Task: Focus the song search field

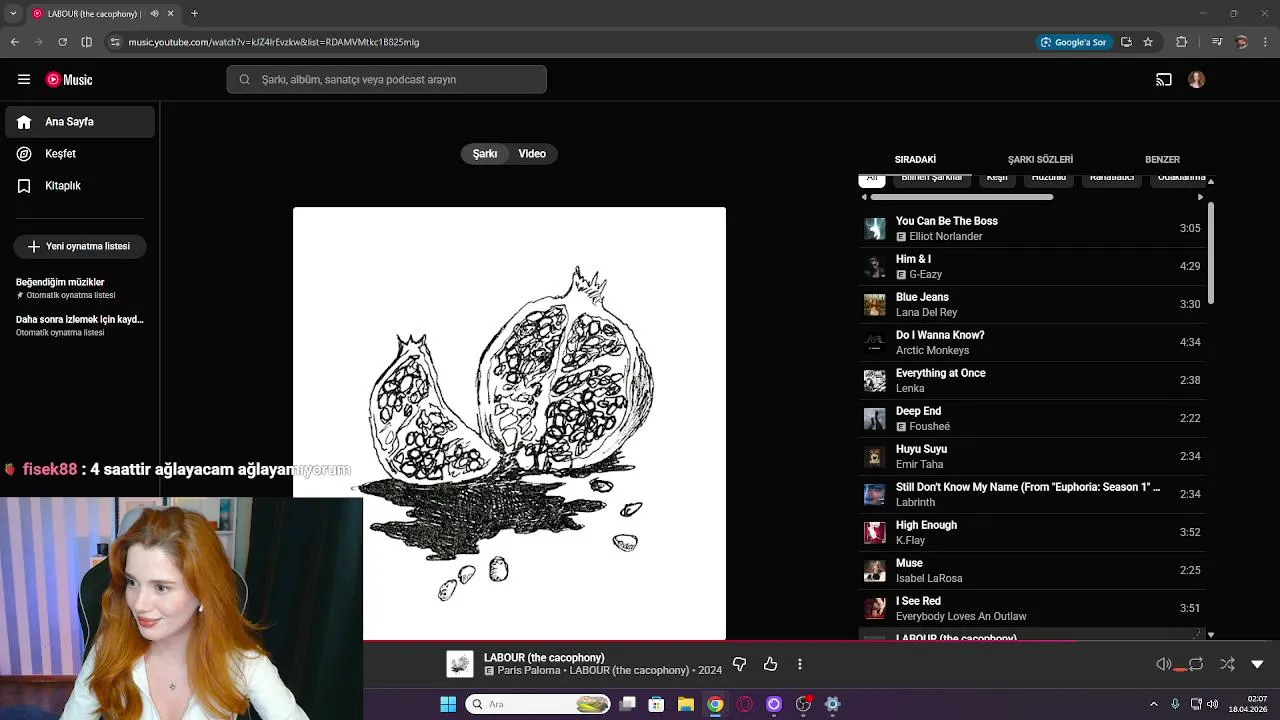Action: pyautogui.click(x=386, y=80)
